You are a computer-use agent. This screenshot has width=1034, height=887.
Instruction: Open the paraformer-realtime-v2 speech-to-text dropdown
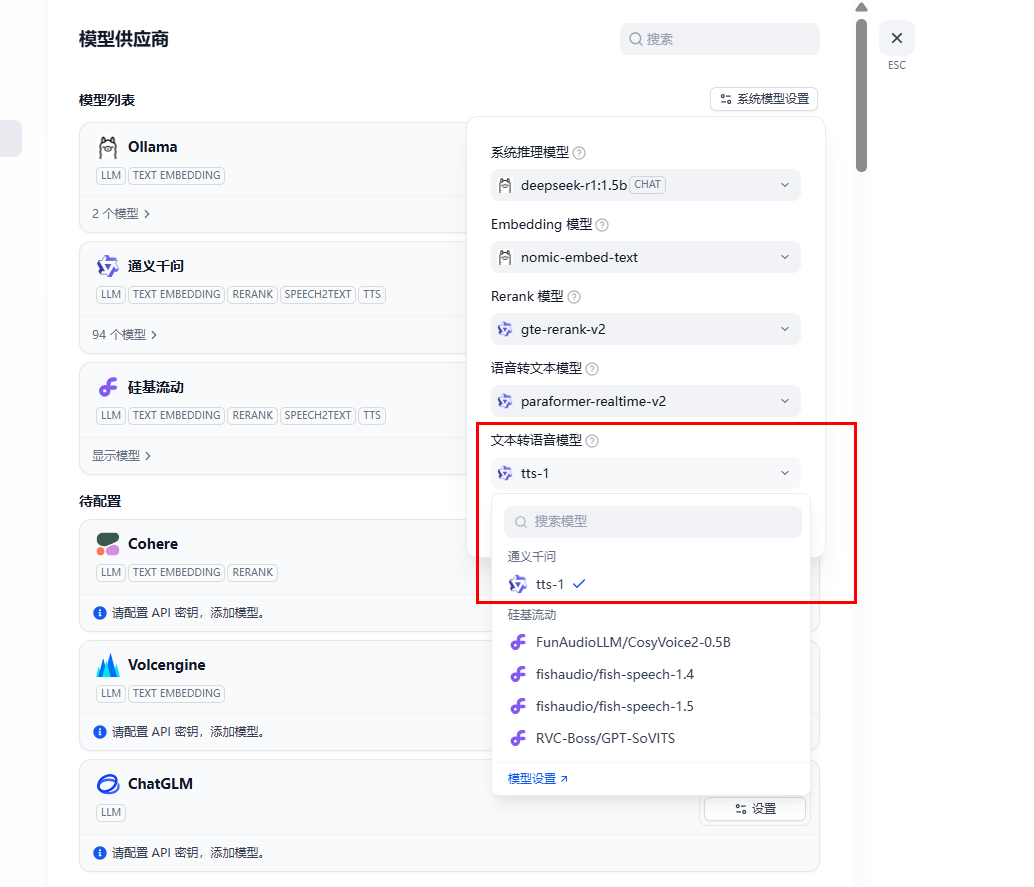[646, 401]
